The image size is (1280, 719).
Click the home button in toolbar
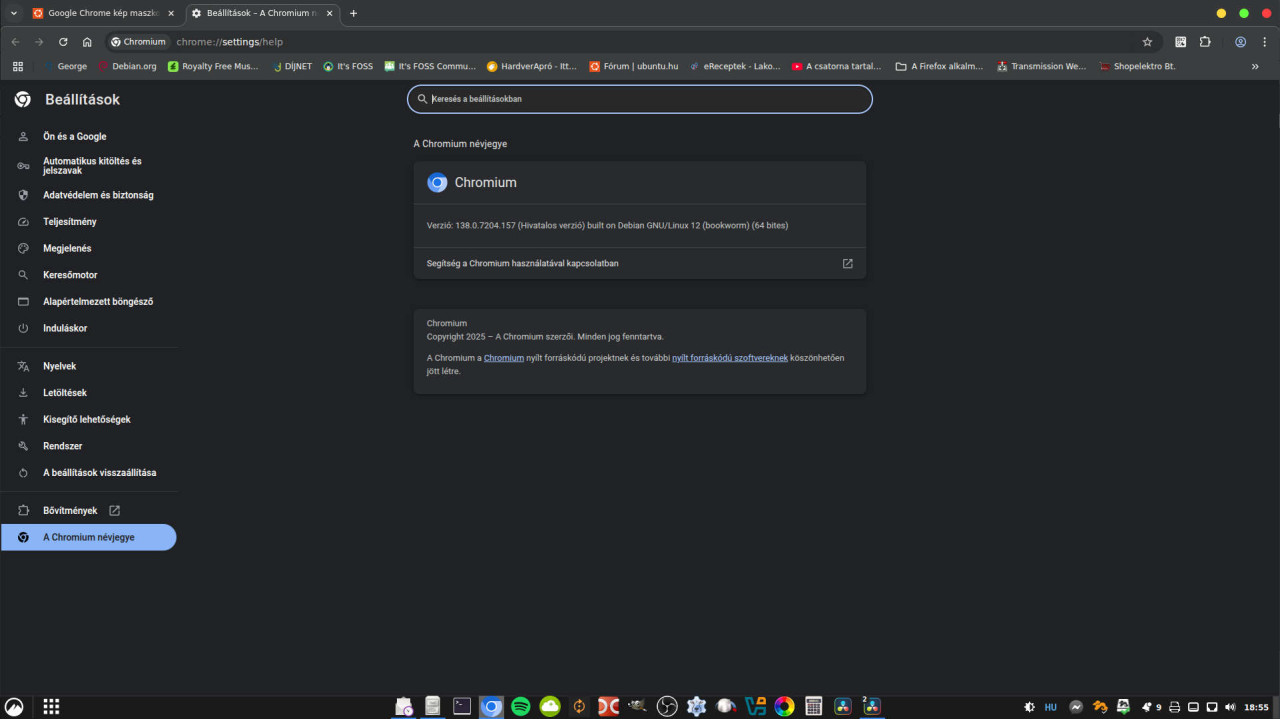87,42
